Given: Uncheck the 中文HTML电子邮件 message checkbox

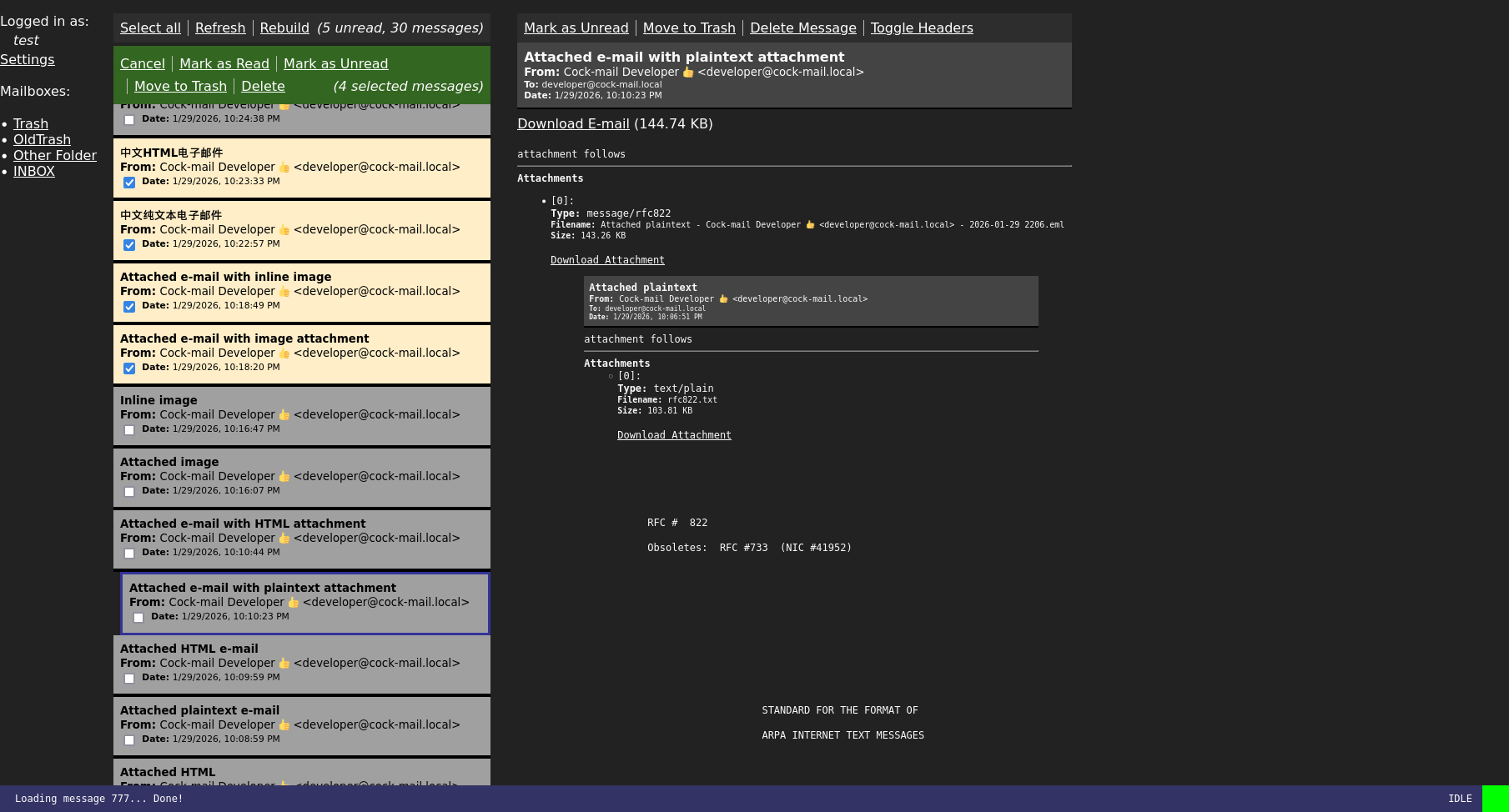Looking at the screenshot, I should pyautogui.click(x=129, y=183).
